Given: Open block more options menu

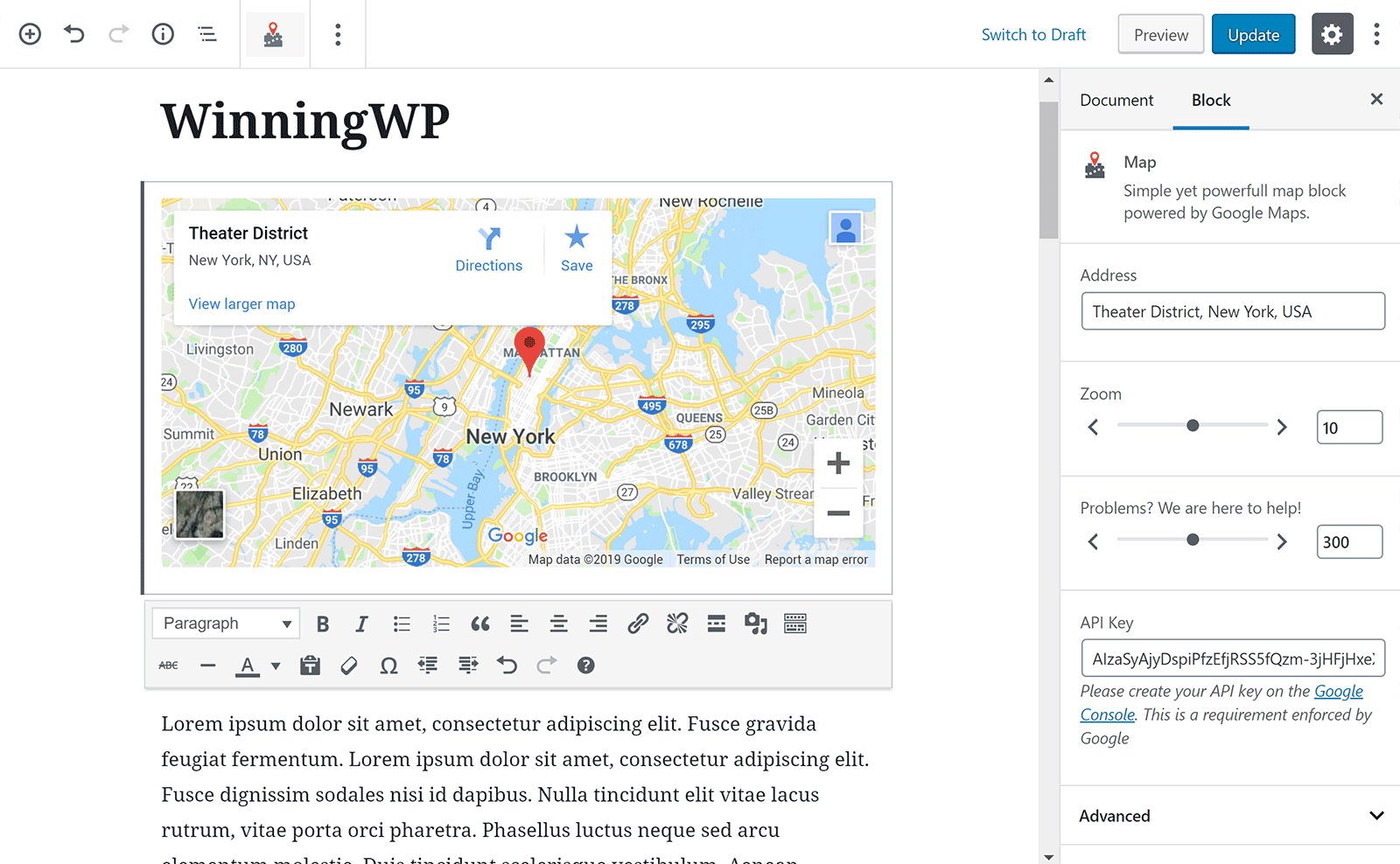Looking at the screenshot, I should click(338, 35).
